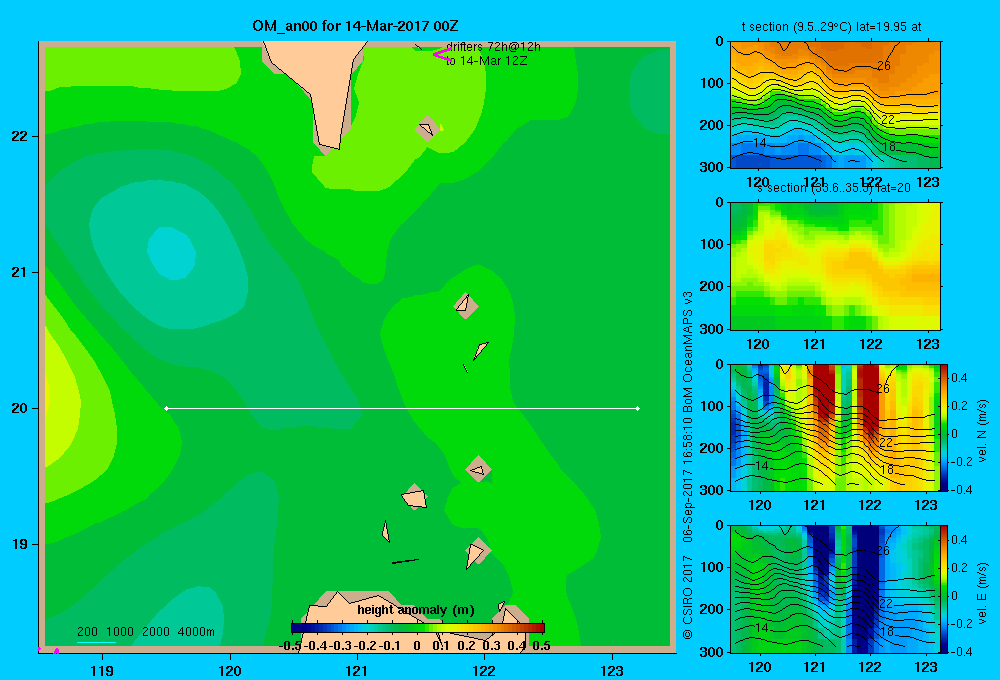Click the '200 1000 2000 4000m' depth contour legend

click(145, 632)
